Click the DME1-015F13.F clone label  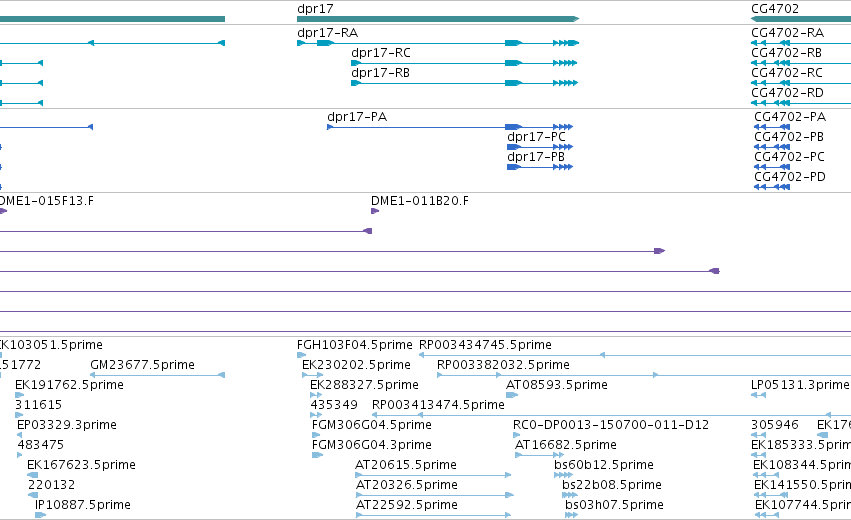coord(47,201)
